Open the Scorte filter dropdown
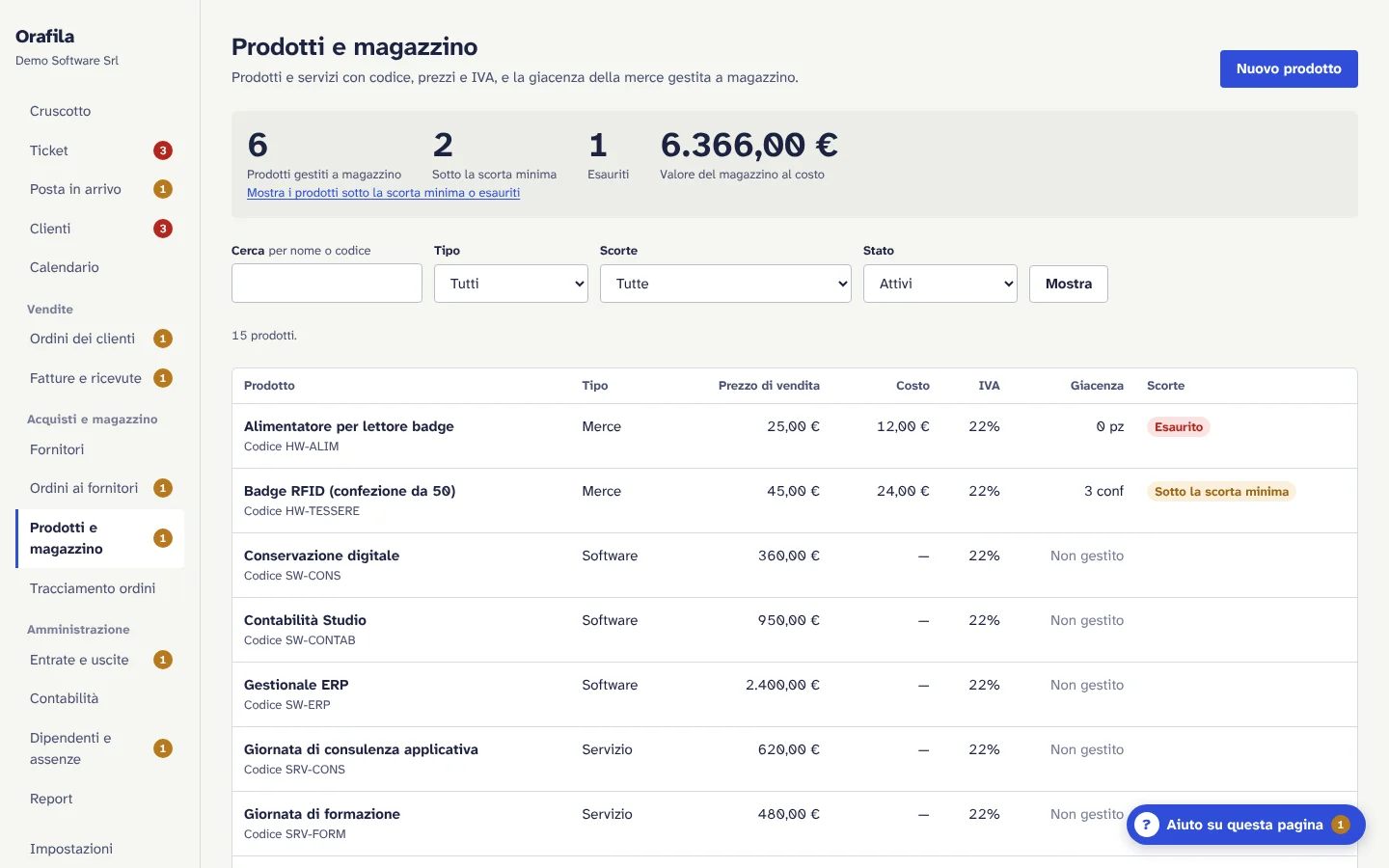 (x=725, y=284)
